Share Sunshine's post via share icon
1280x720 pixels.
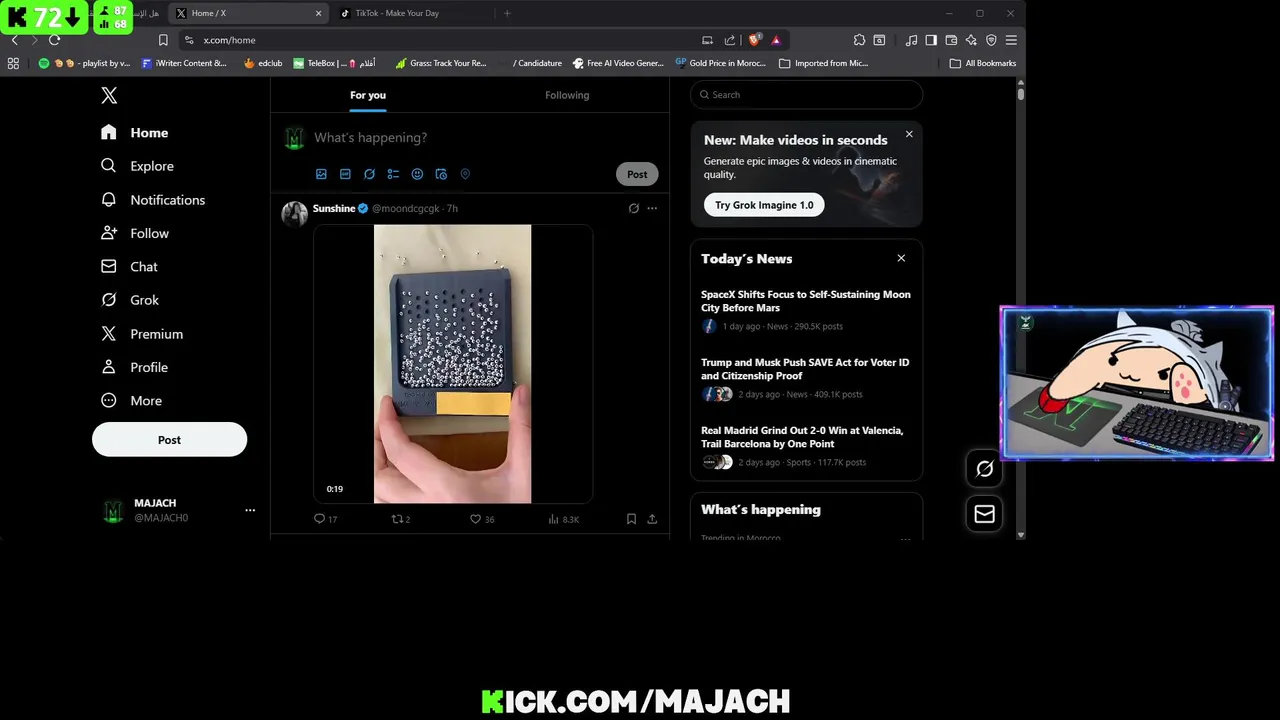click(x=652, y=519)
